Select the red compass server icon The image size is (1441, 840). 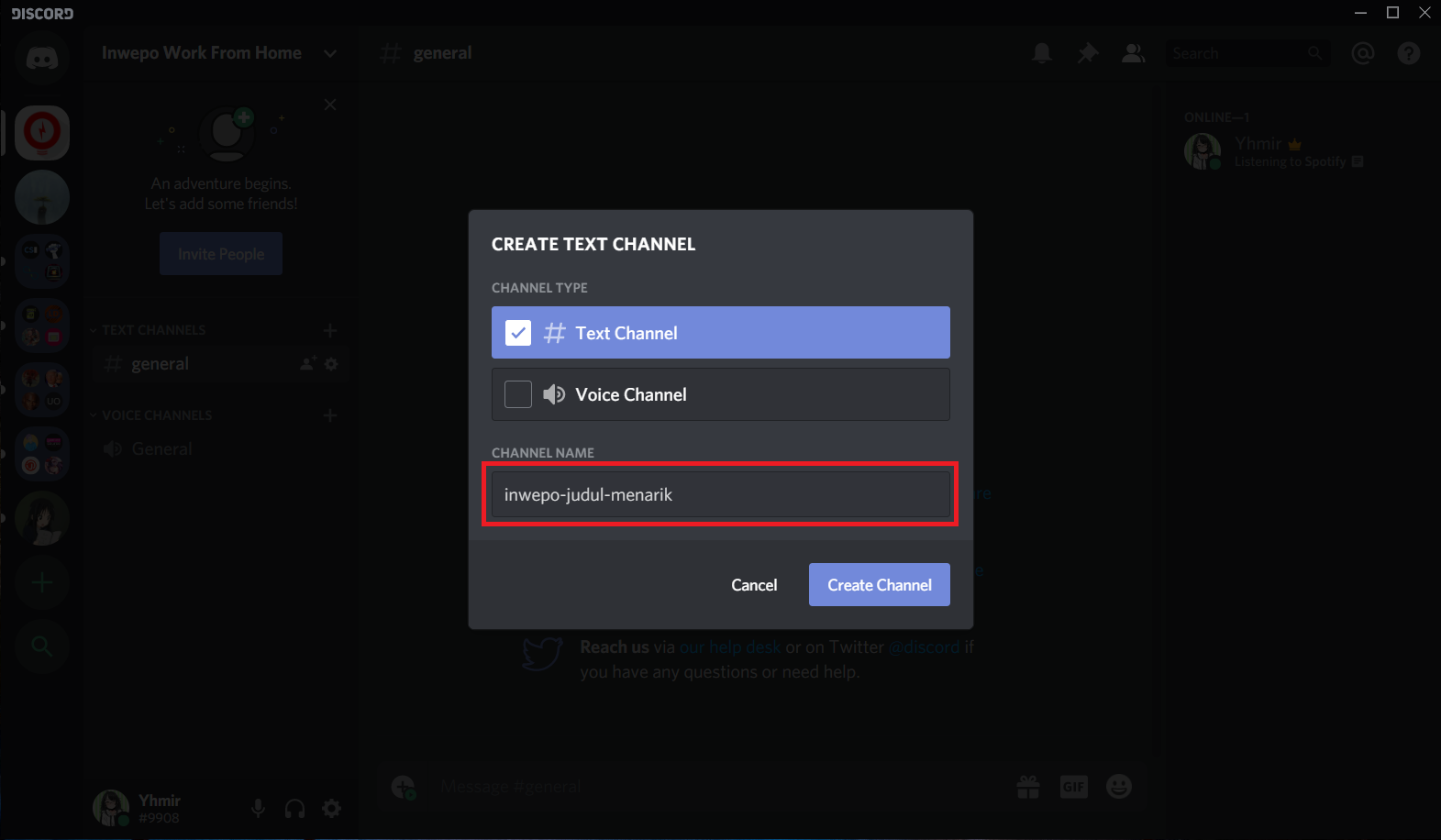pyautogui.click(x=42, y=133)
